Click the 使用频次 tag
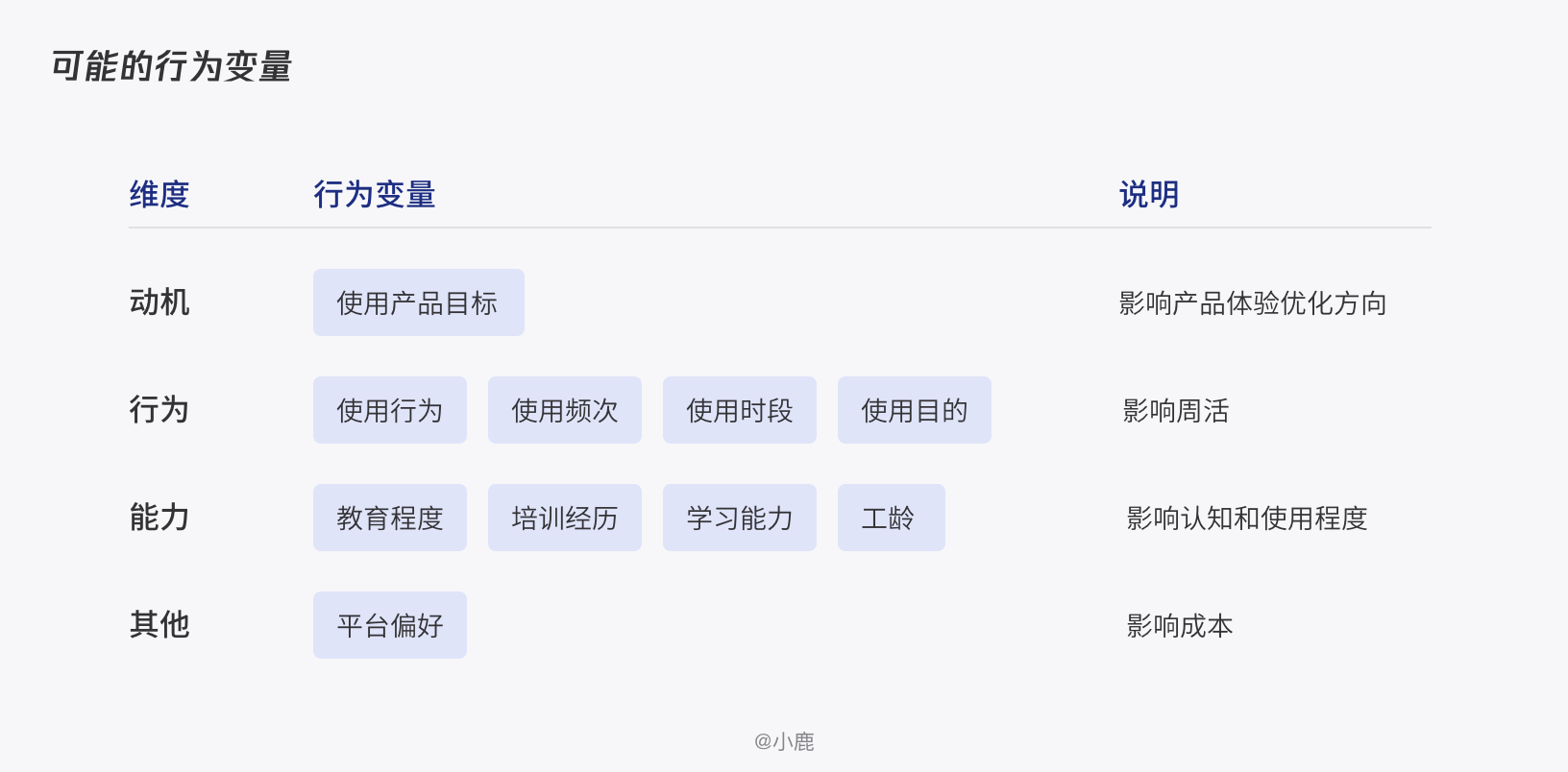 564,410
